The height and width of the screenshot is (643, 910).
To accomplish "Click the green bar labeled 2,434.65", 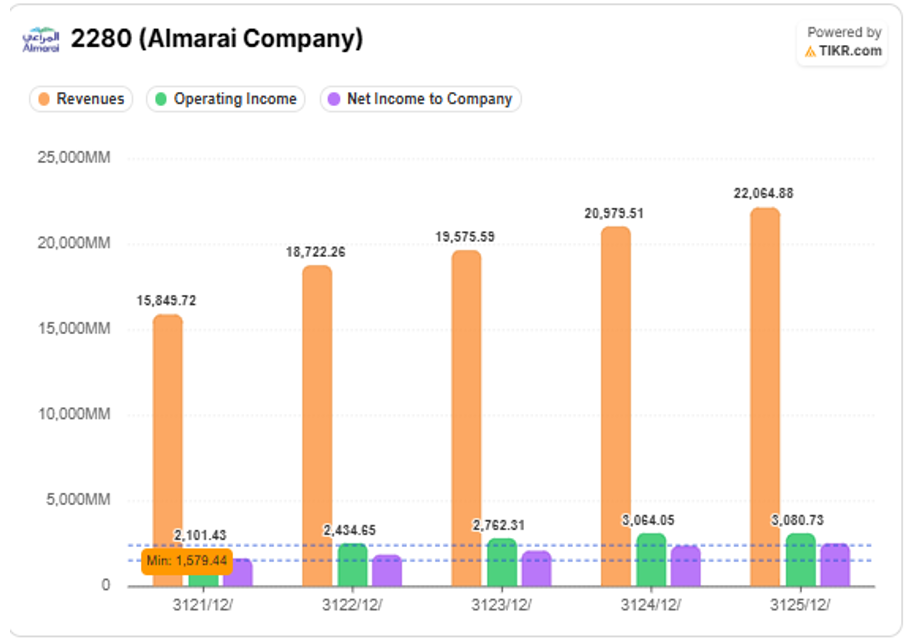I will click(352, 565).
